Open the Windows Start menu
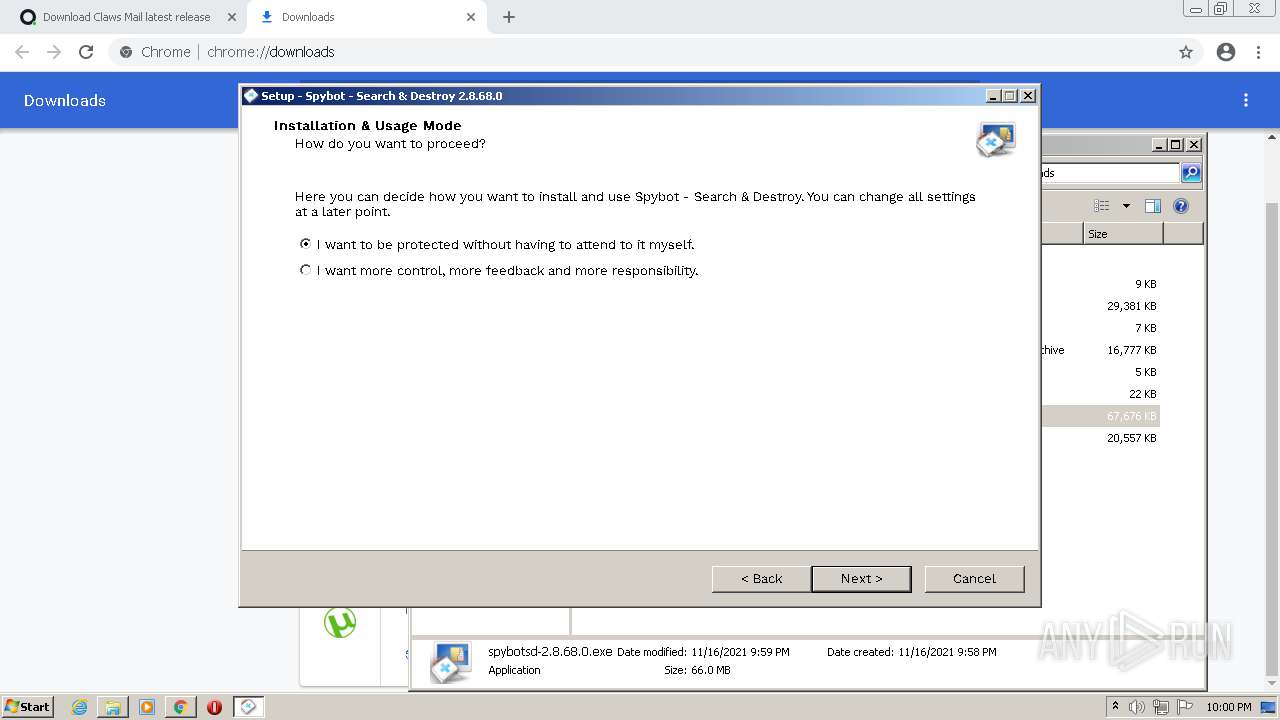This screenshot has height=720, width=1280. 27,706
